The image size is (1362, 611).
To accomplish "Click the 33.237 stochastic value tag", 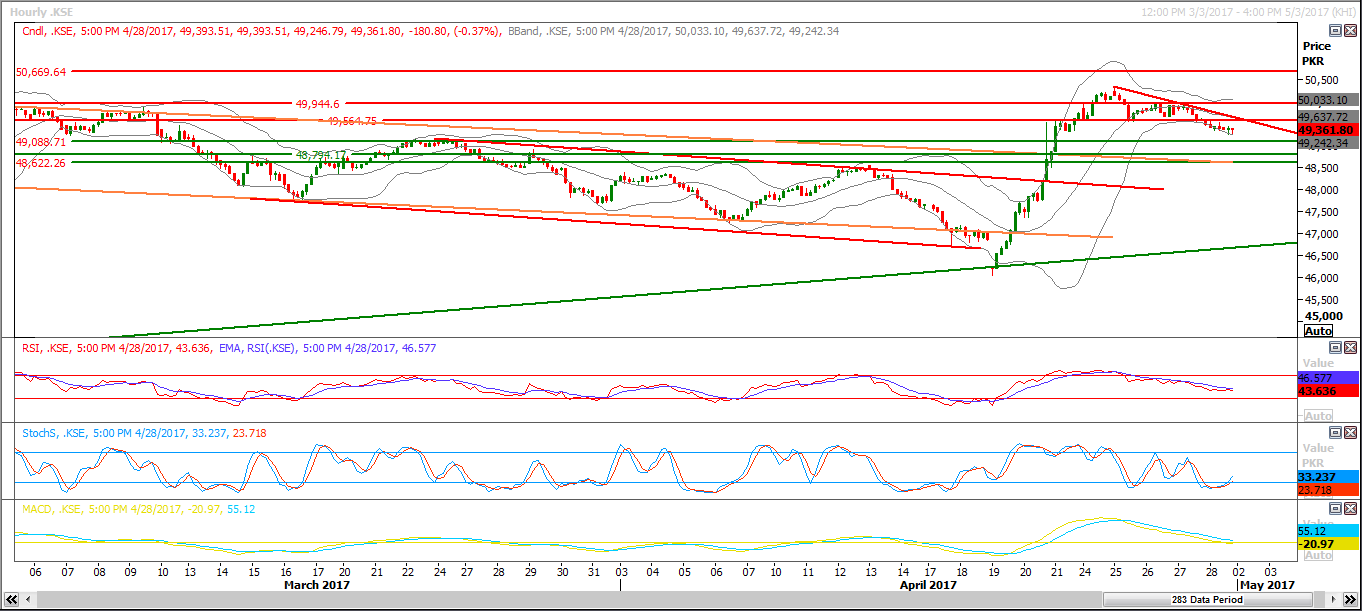I will point(1328,477).
